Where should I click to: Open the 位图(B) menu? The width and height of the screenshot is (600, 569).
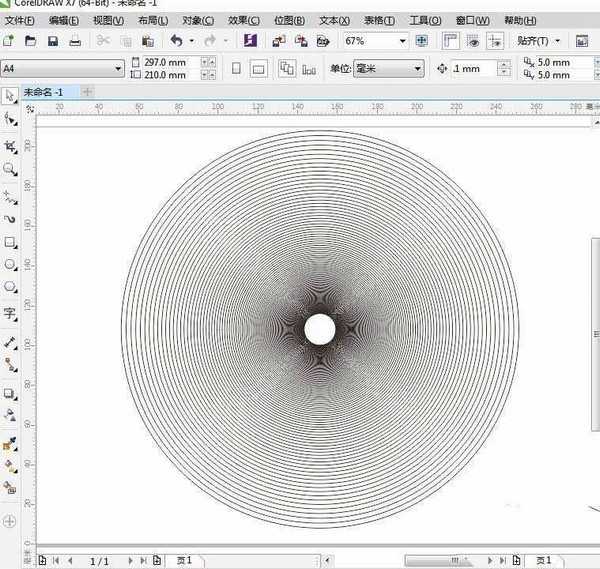pyautogui.click(x=289, y=20)
